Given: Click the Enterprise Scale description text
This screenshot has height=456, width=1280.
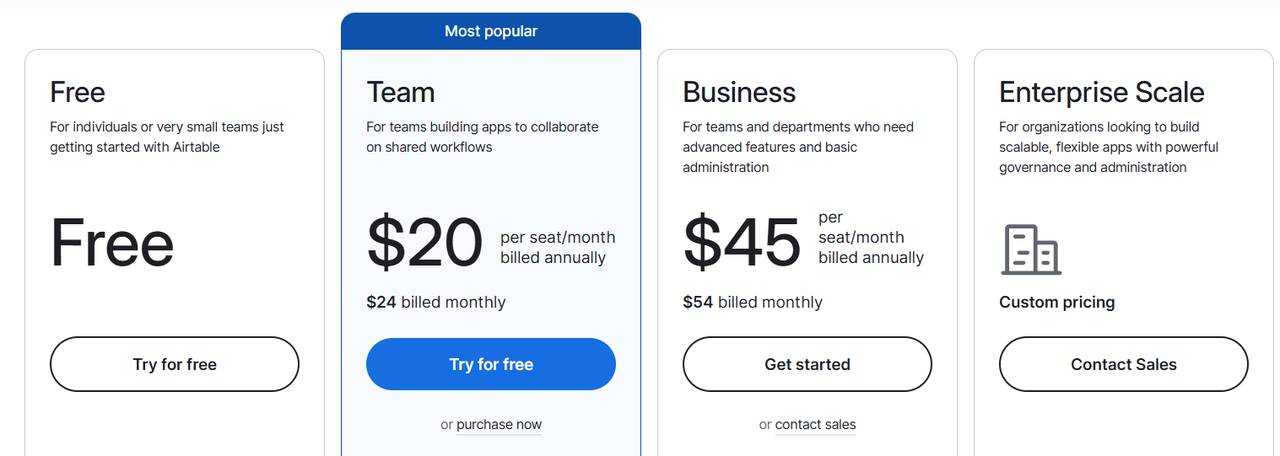Looking at the screenshot, I should click(1108, 147).
